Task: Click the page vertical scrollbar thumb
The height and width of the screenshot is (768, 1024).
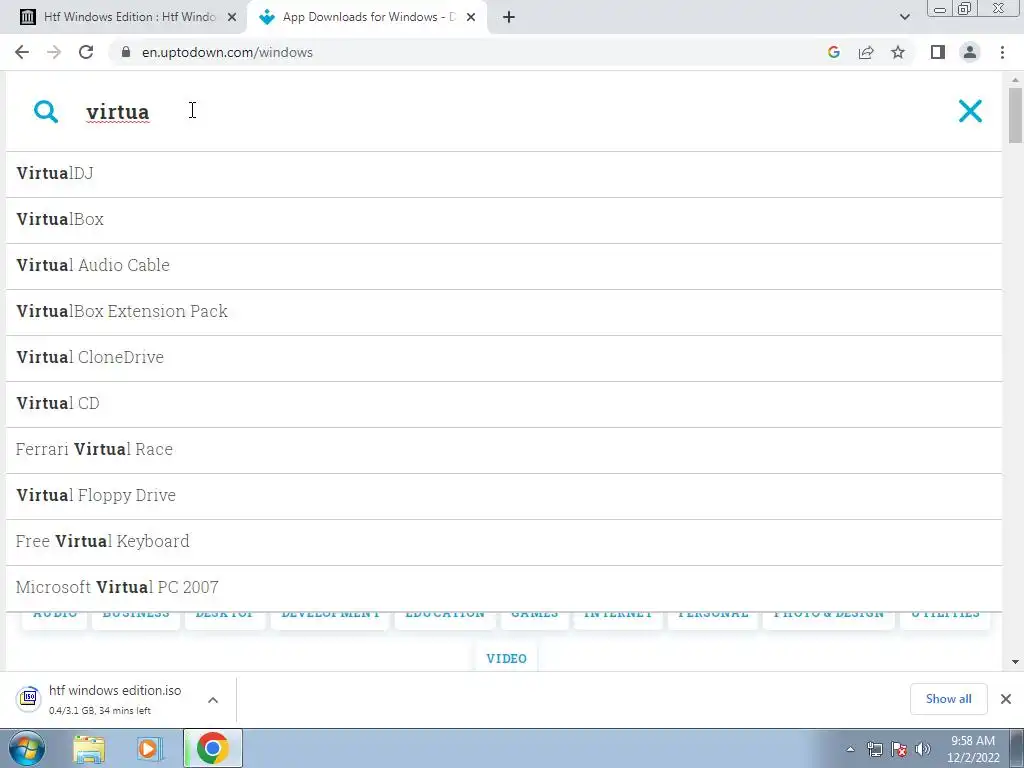Action: coord(1015,115)
